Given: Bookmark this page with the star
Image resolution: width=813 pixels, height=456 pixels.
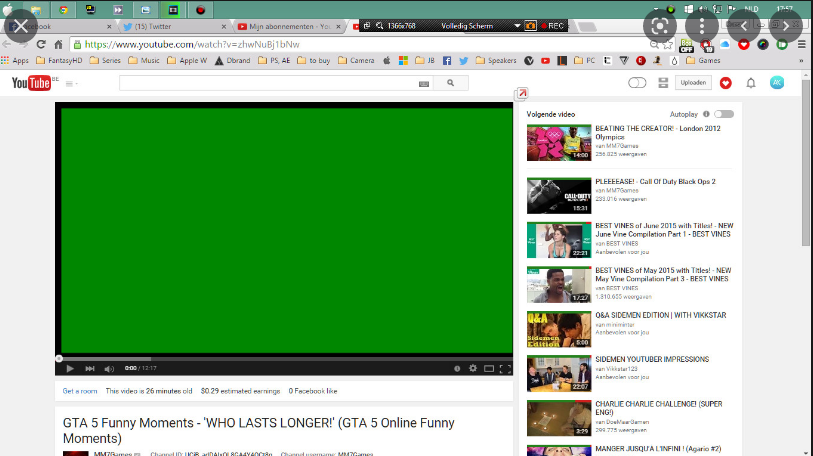Looking at the screenshot, I should coord(668,45).
